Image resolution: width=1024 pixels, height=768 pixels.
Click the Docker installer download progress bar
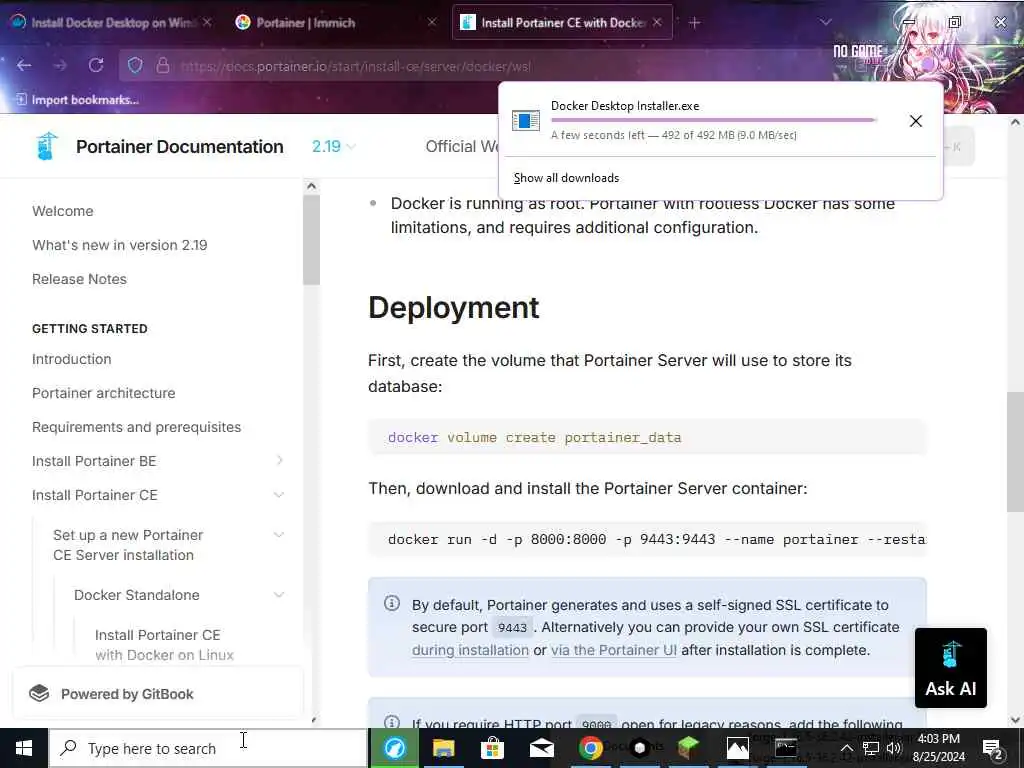[x=713, y=120]
